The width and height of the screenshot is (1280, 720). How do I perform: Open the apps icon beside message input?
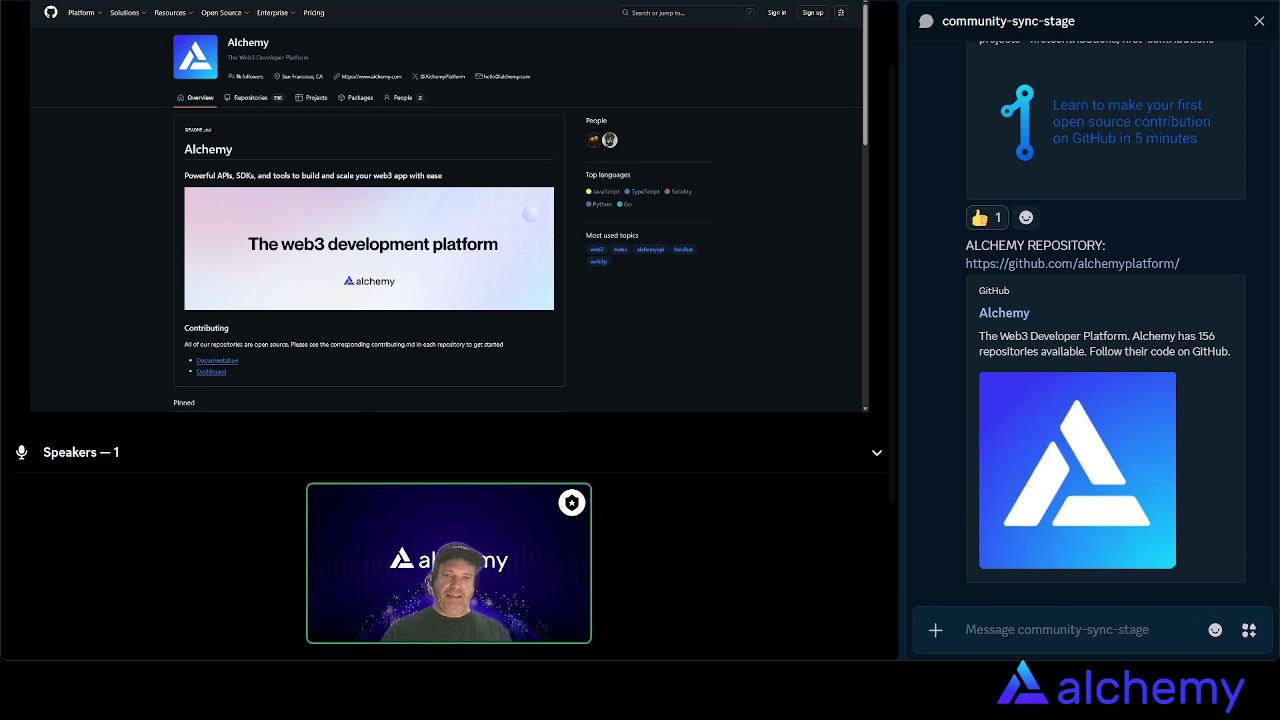click(1249, 630)
